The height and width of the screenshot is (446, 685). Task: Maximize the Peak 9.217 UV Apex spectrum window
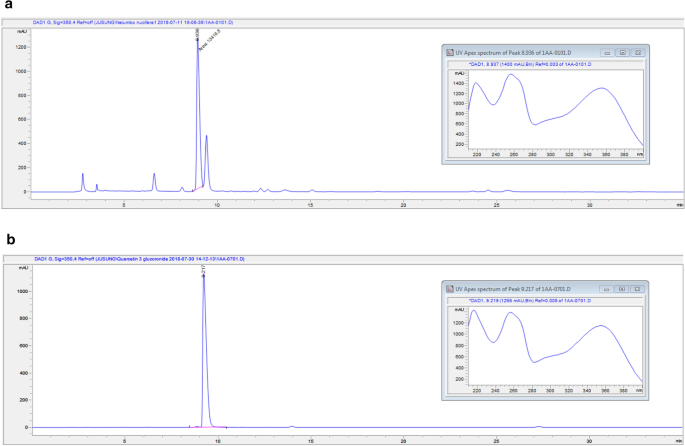(622, 289)
